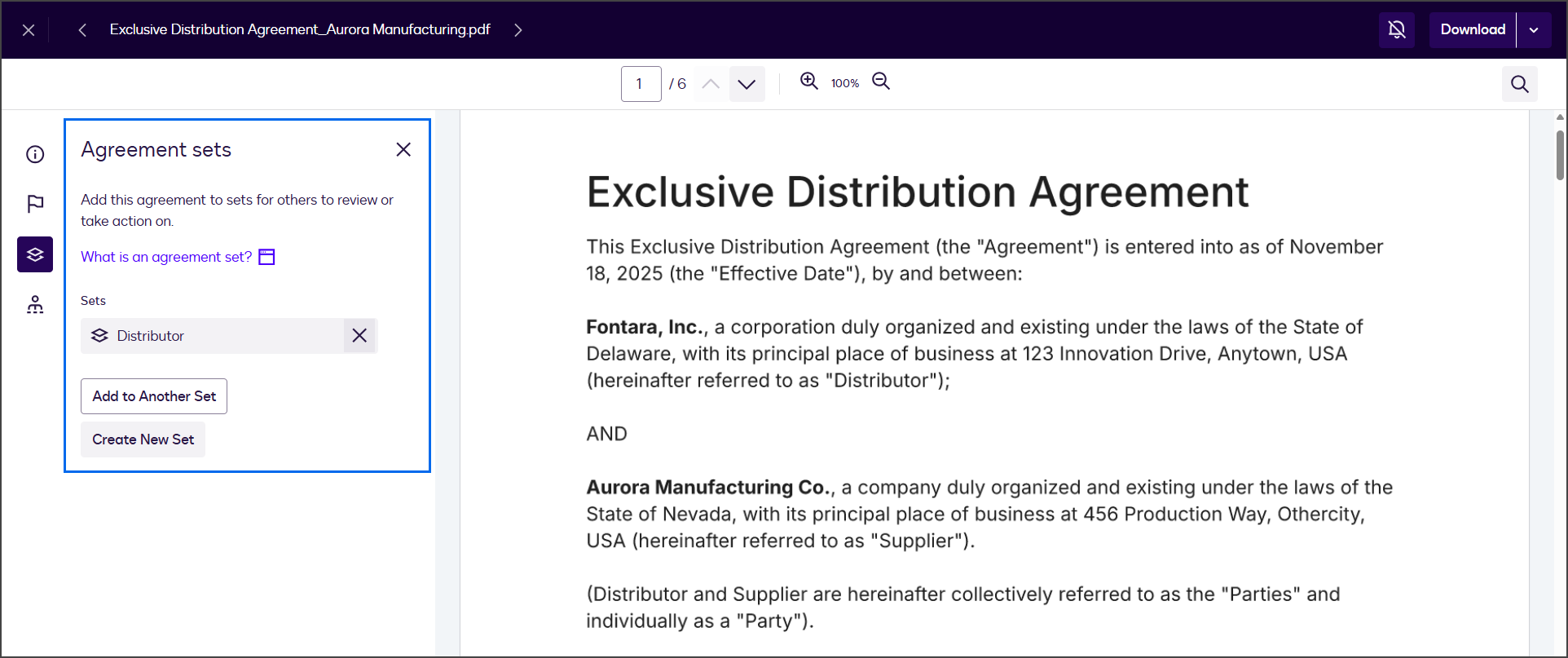The height and width of the screenshot is (658, 1568).
Task: Close the Agreement sets panel
Action: tap(403, 149)
